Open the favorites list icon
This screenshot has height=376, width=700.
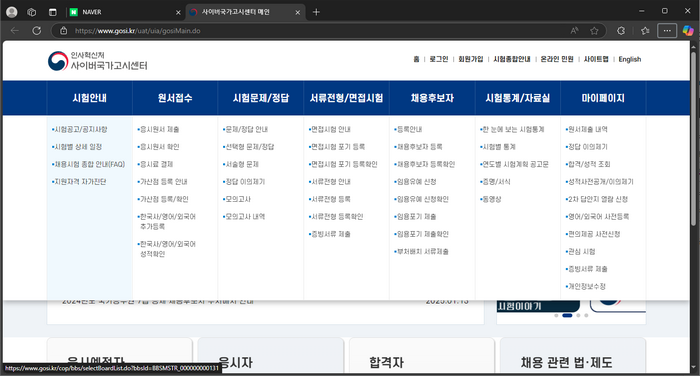(x=645, y=31)
